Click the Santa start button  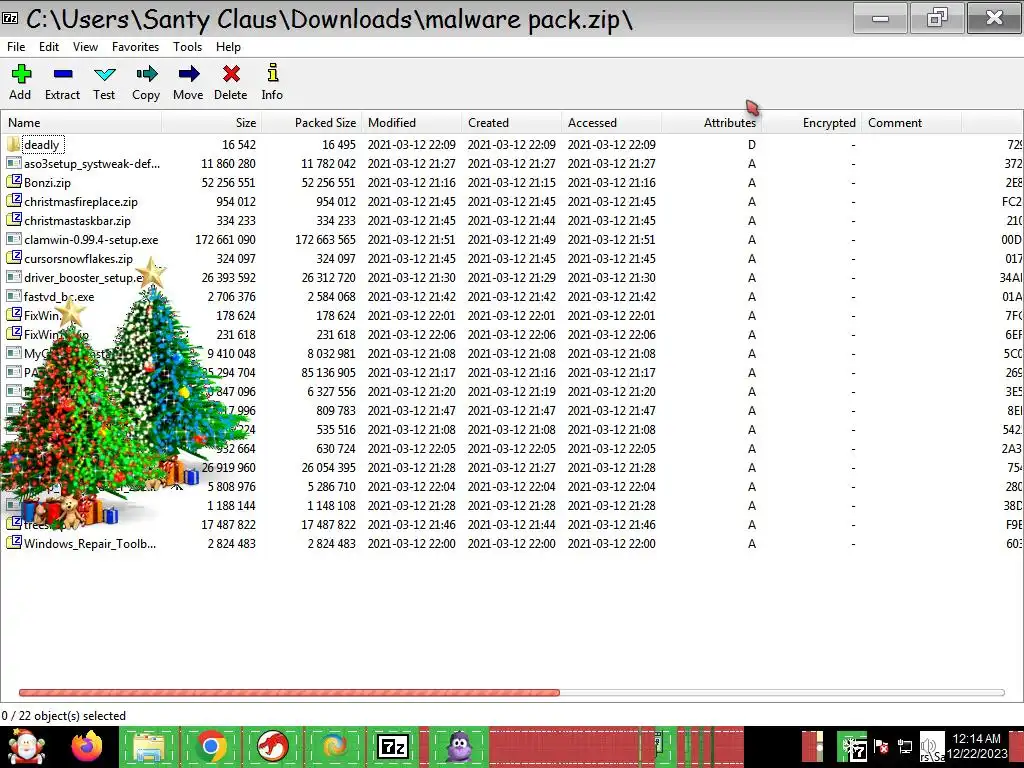(x=25, y=746)
